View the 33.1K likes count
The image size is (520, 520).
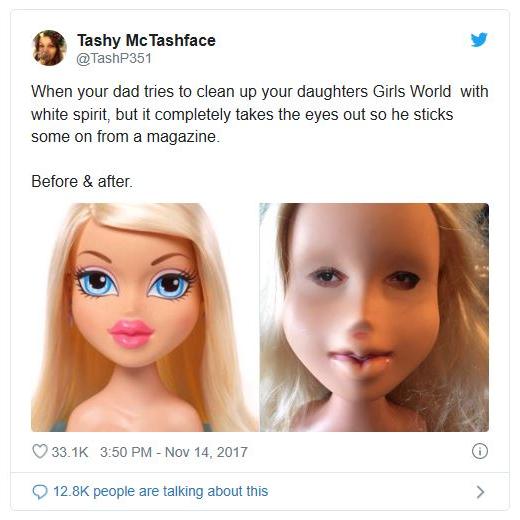[70, 452]
